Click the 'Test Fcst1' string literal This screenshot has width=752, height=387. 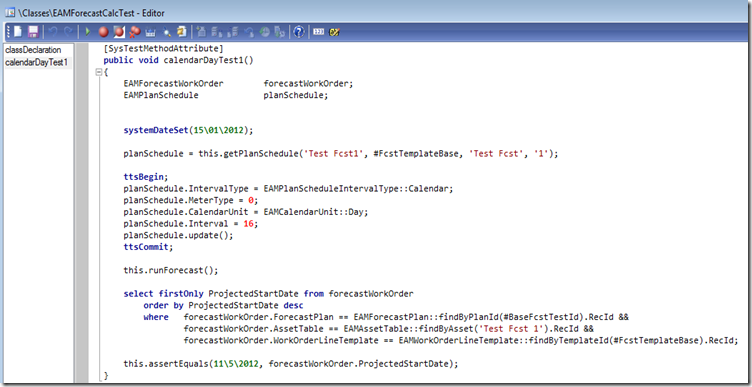(334, 153)
